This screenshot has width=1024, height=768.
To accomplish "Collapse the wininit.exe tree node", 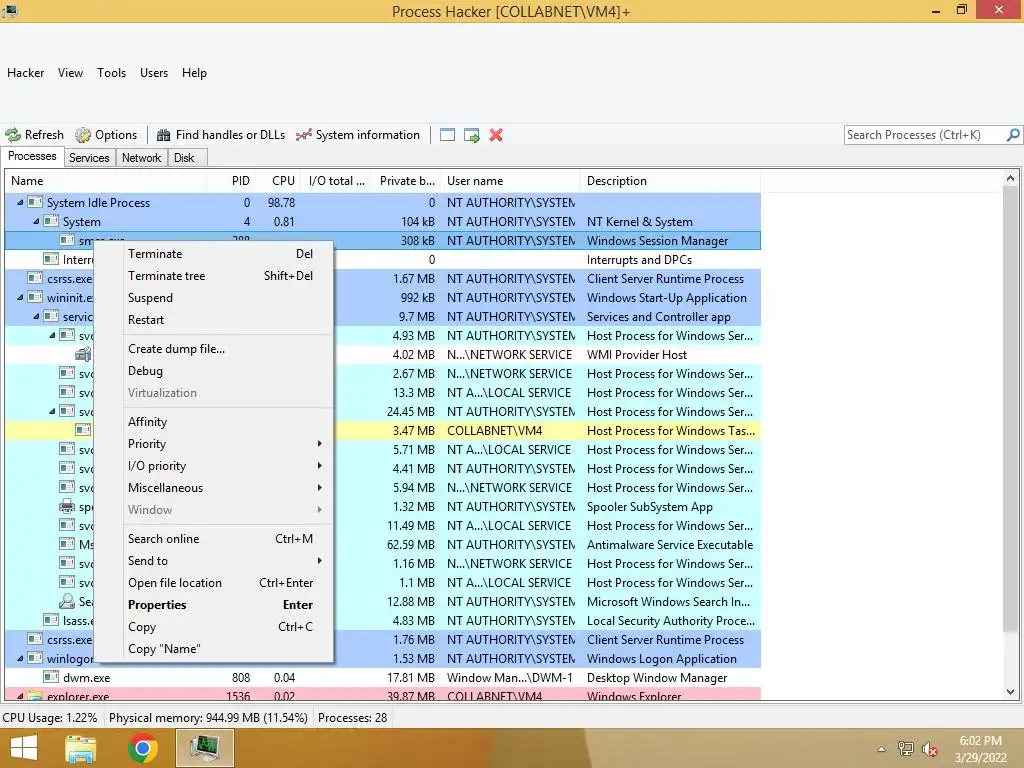I will point(20,297).
